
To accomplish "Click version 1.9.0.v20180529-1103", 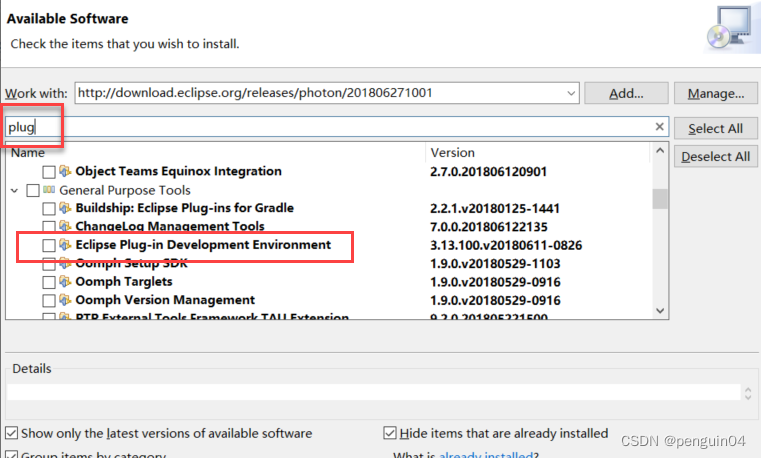I will point(495,263).
